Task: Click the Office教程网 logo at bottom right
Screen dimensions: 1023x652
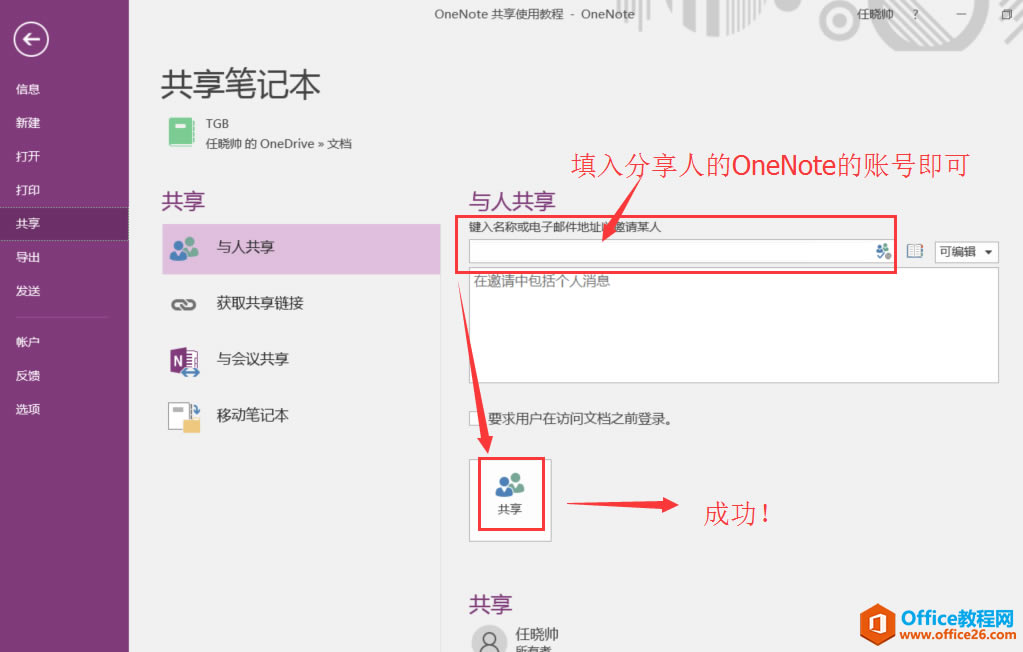Action: [935, 625]
